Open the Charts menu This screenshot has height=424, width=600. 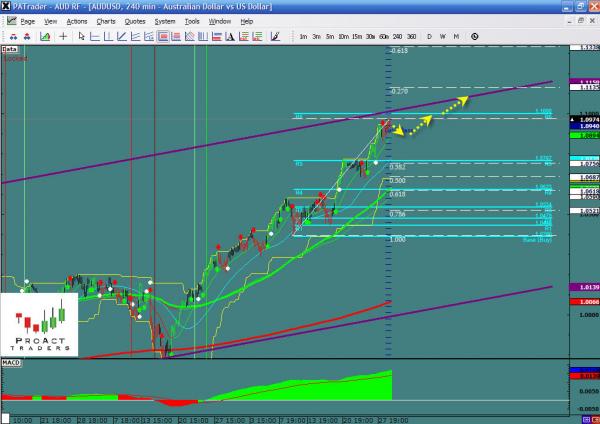[x=105, y=20]
